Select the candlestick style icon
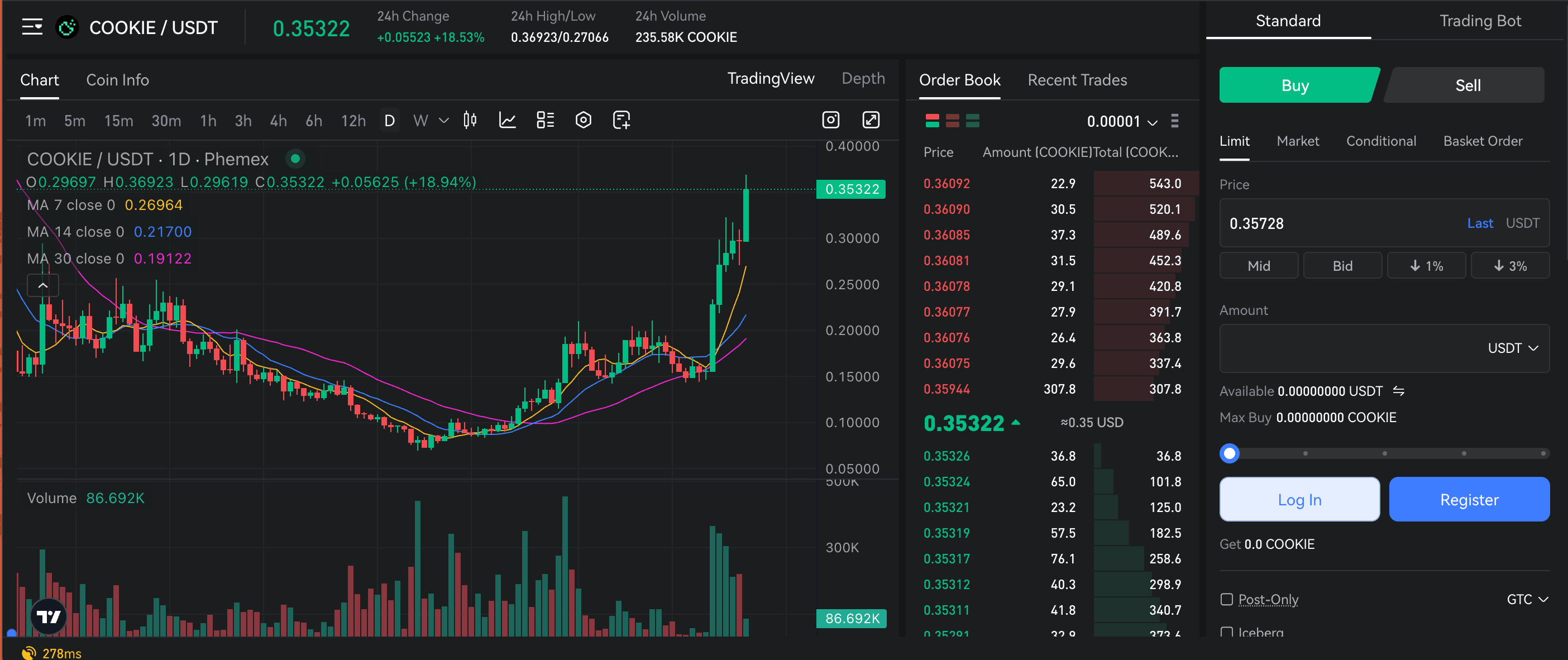This screenshot has width=1568, height=660. pos(469,120)
